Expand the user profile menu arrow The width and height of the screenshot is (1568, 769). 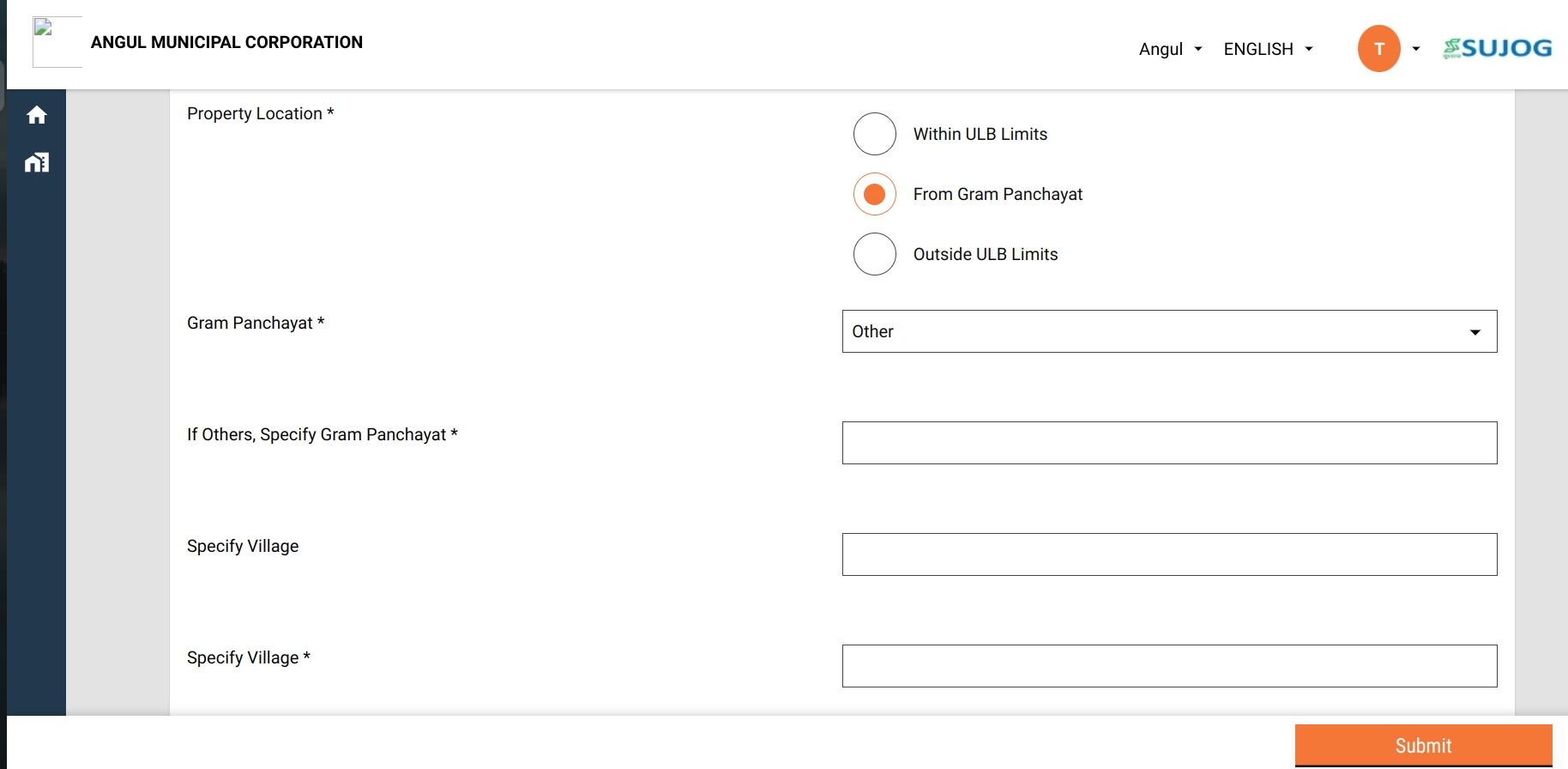[x=1416, y=49]
